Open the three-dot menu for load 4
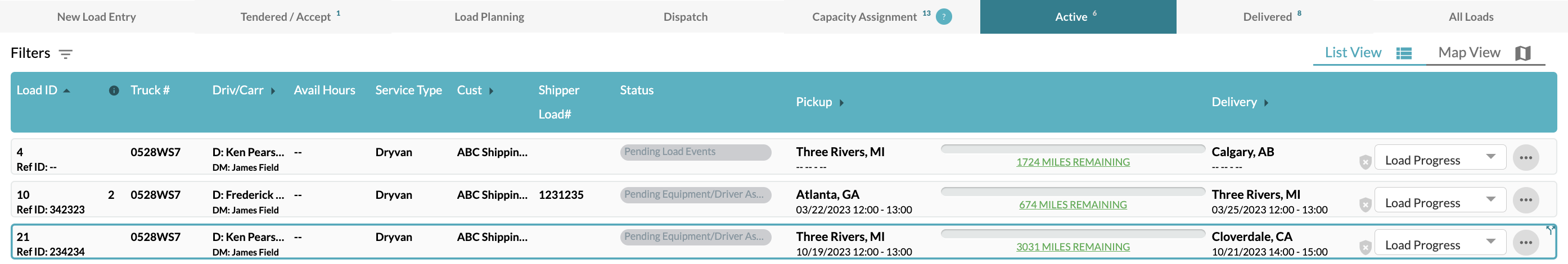Viewport: 1568px width, 264px height. coord(1525,157)
